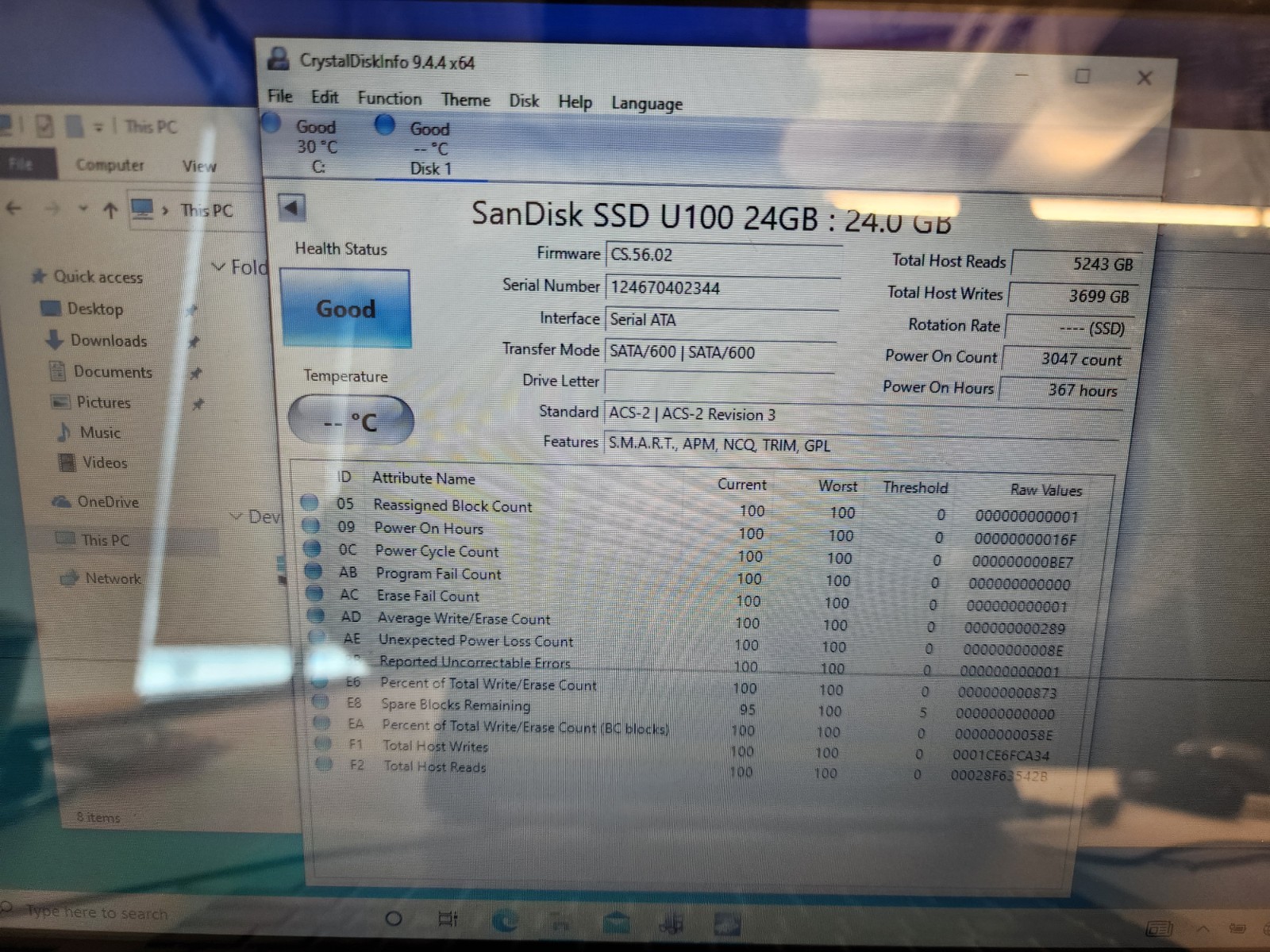
Task: Select the Unexpected Power Loss Count row
Action: pyautogui.click(x=687, y=643)
